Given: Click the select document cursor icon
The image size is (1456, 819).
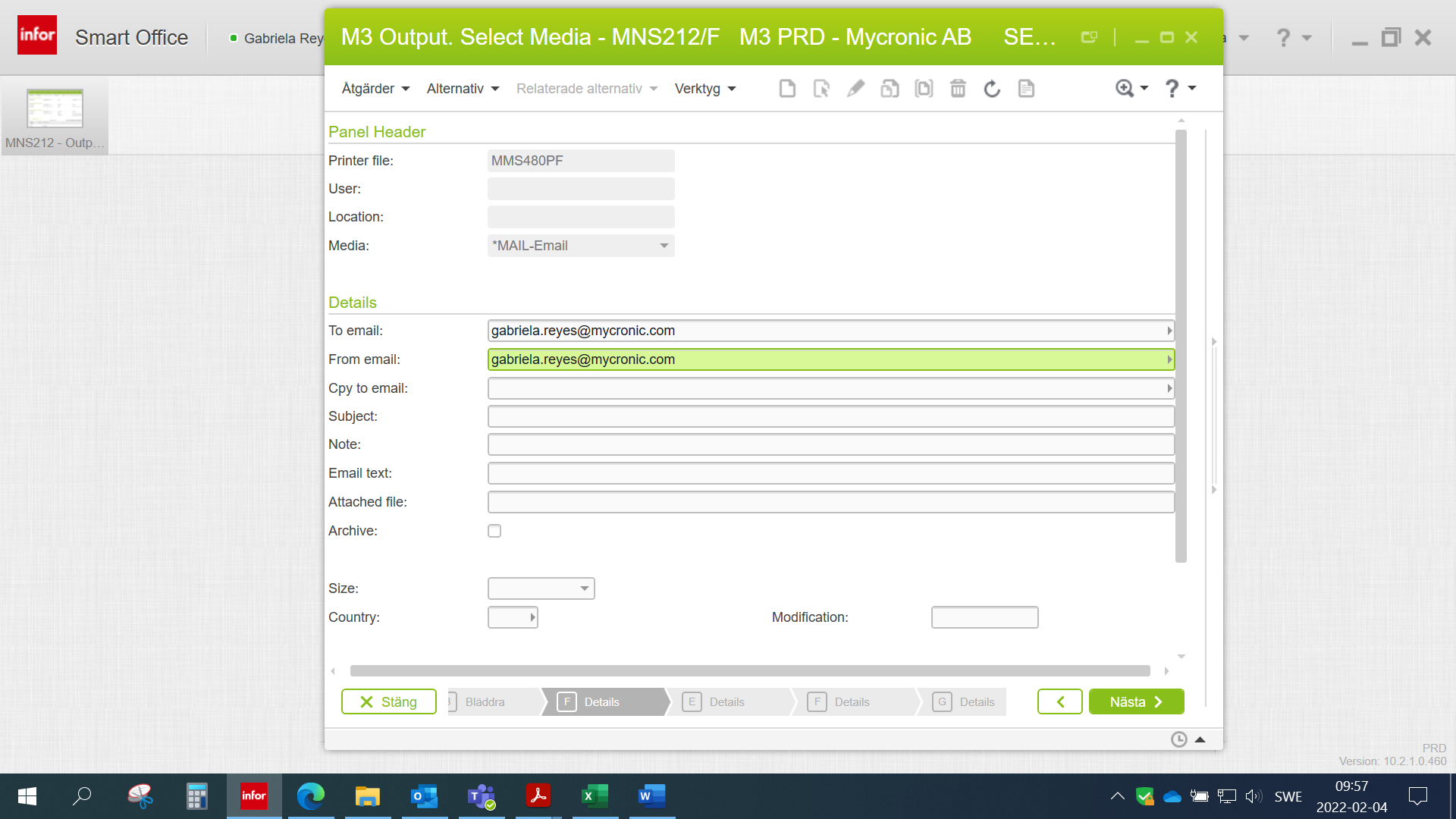Looking at the screenshot, I should (x=821, y=89).
